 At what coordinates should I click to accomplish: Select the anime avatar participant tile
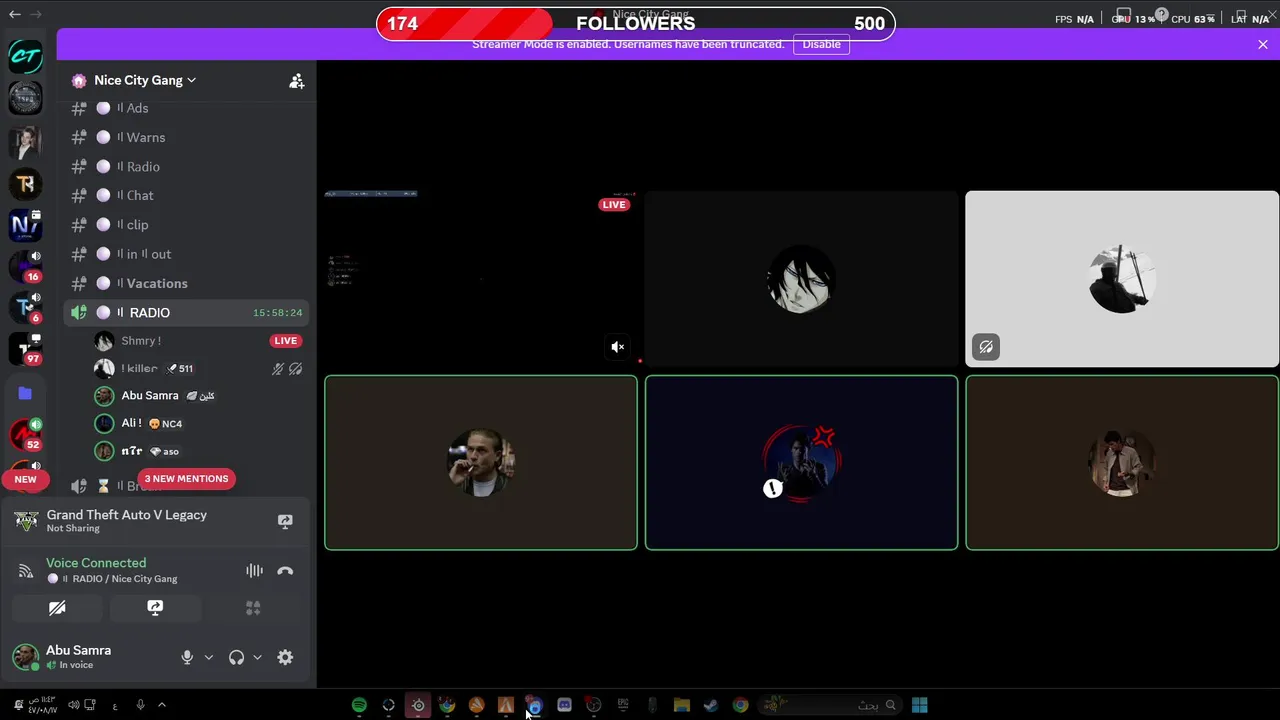point(801,278)
